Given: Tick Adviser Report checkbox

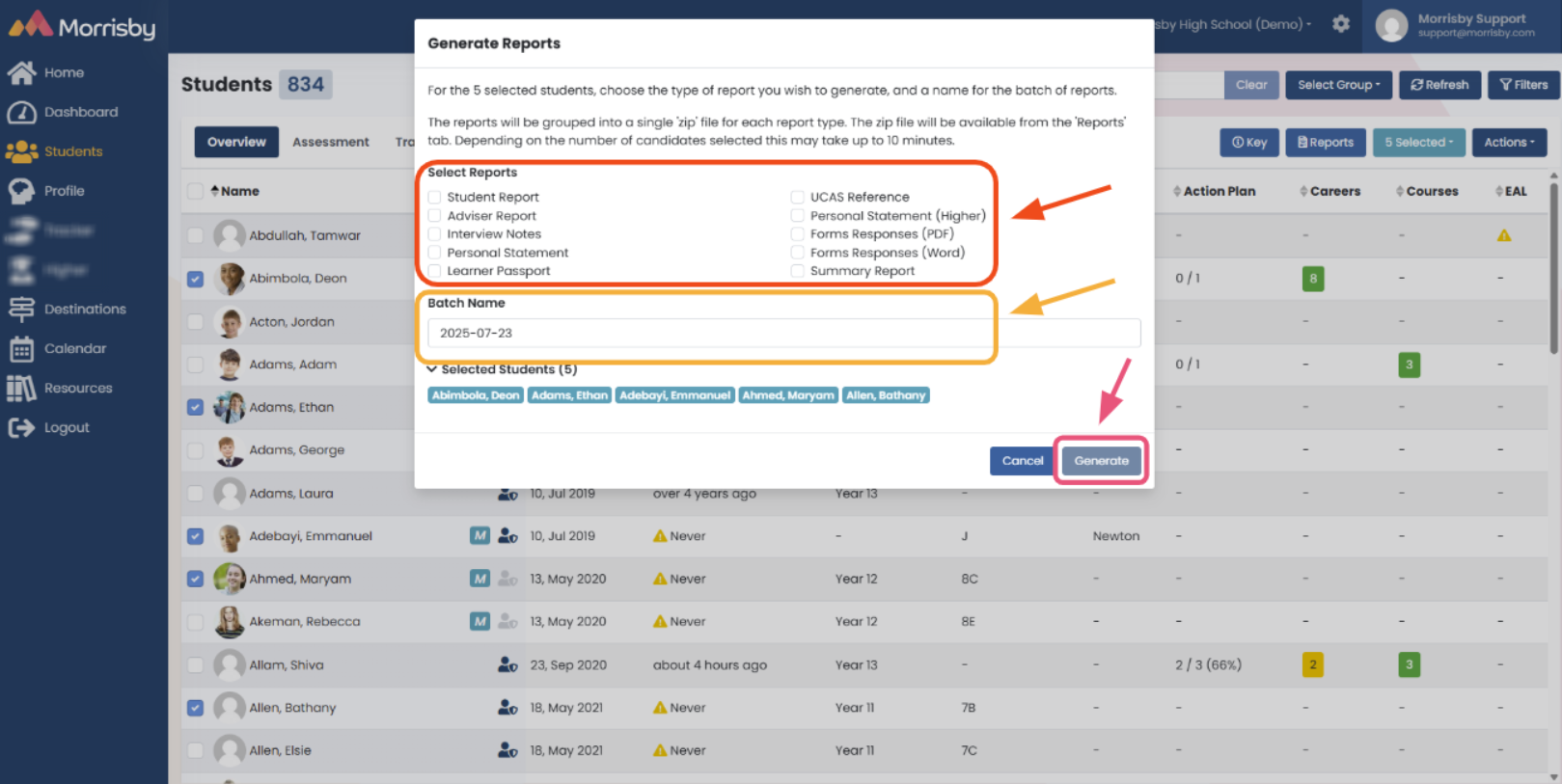Looking at the screenshot, I should point(435,216).
